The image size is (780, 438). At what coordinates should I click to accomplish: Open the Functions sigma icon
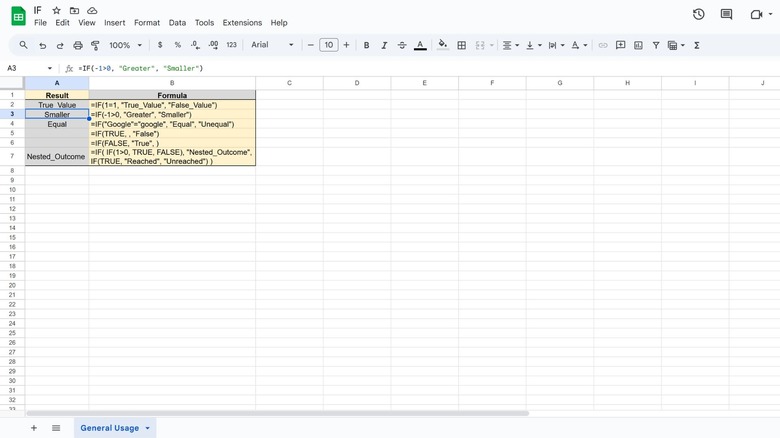click(x=697, y=45)
